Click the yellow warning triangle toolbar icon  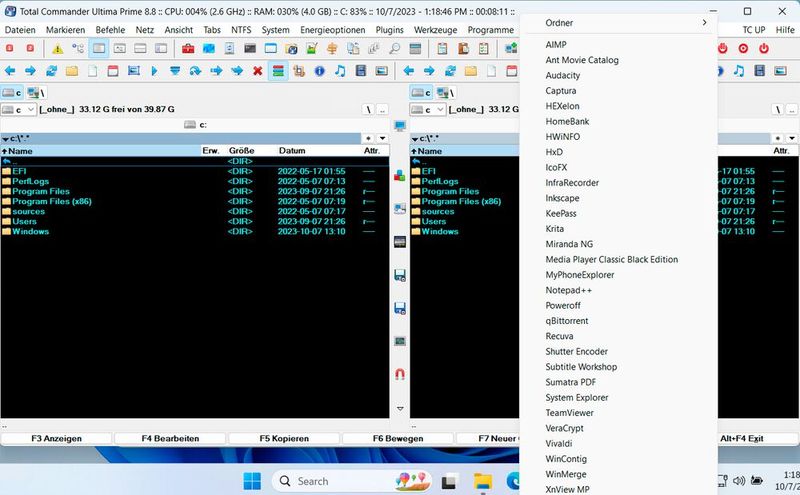(x=58, y=48)
